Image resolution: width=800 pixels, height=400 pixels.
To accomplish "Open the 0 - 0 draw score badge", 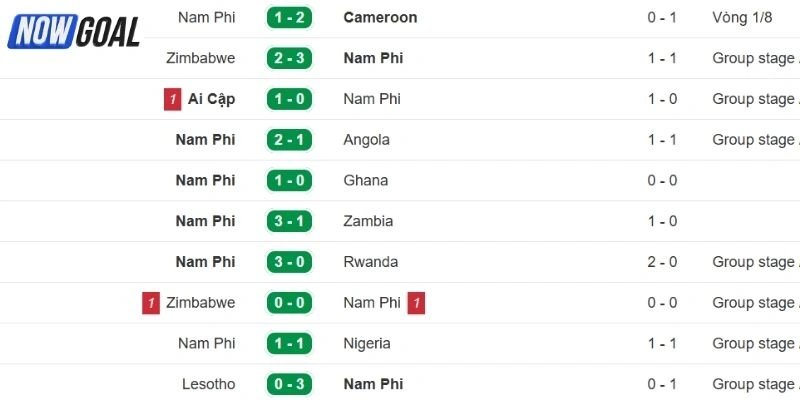I will point(290,303).
